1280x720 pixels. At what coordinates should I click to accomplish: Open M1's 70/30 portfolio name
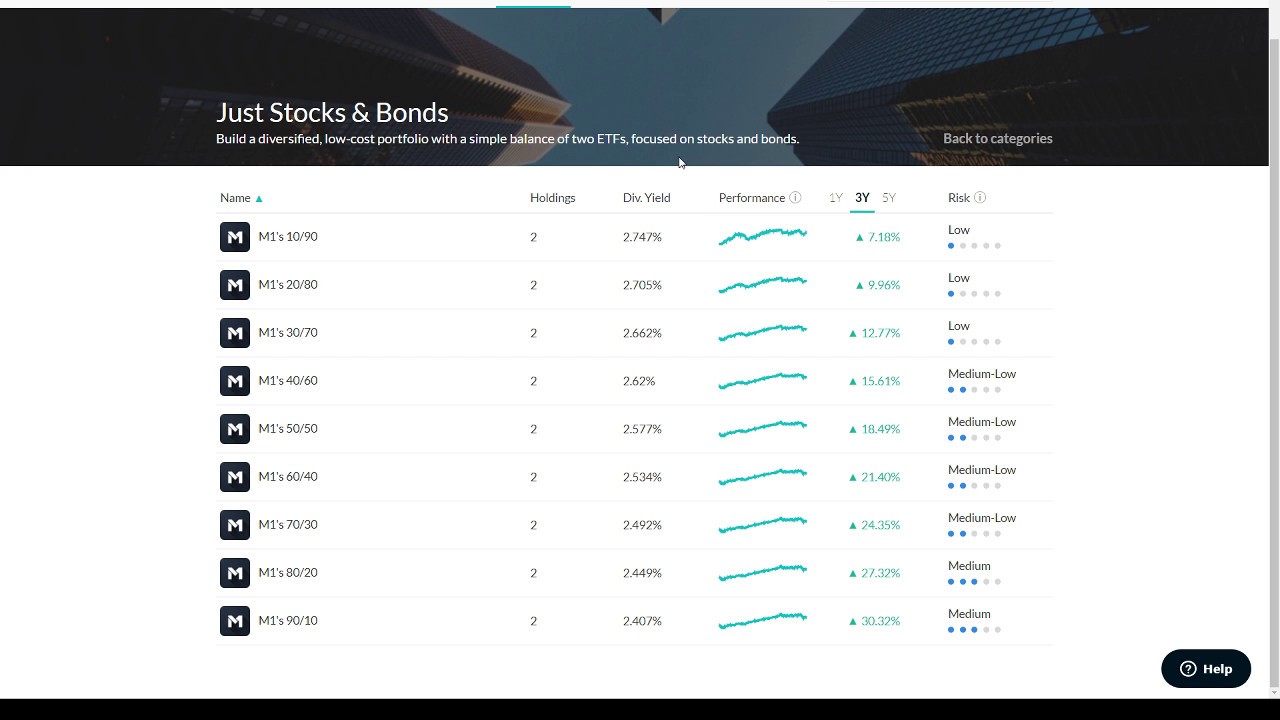click(288, 525)
